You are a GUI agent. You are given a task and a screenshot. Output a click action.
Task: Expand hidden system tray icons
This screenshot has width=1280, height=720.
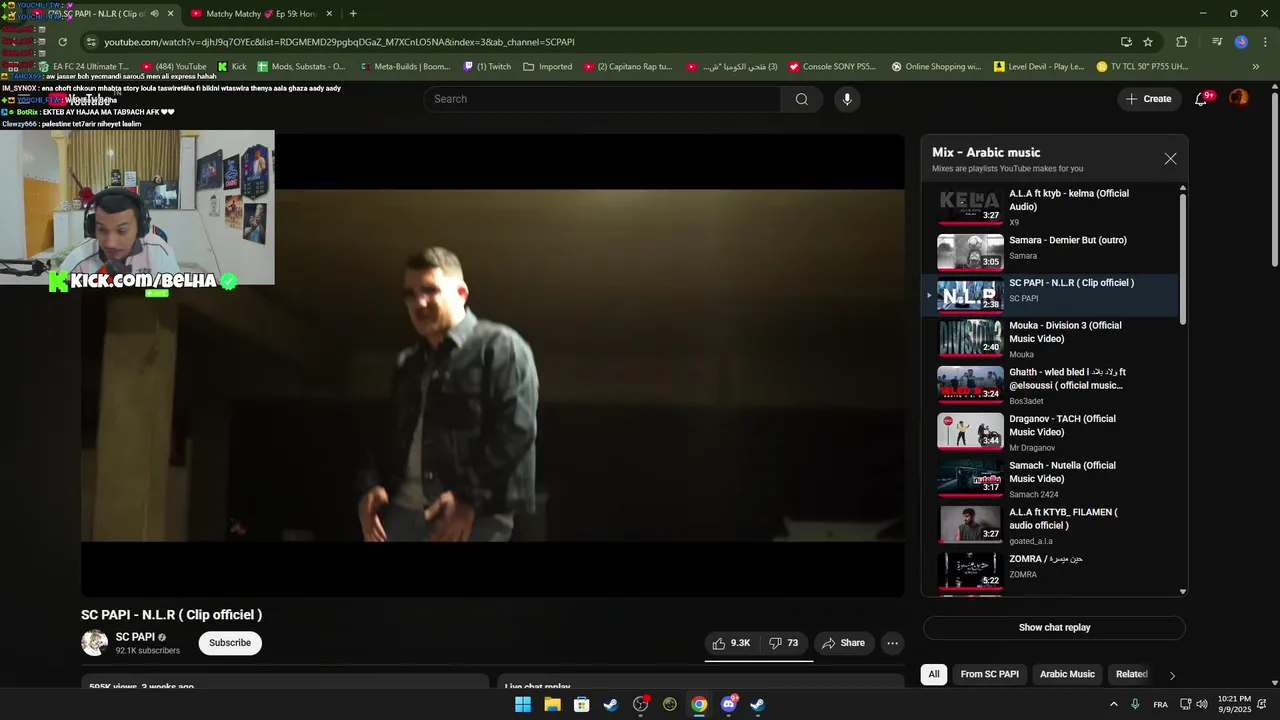1112,704
